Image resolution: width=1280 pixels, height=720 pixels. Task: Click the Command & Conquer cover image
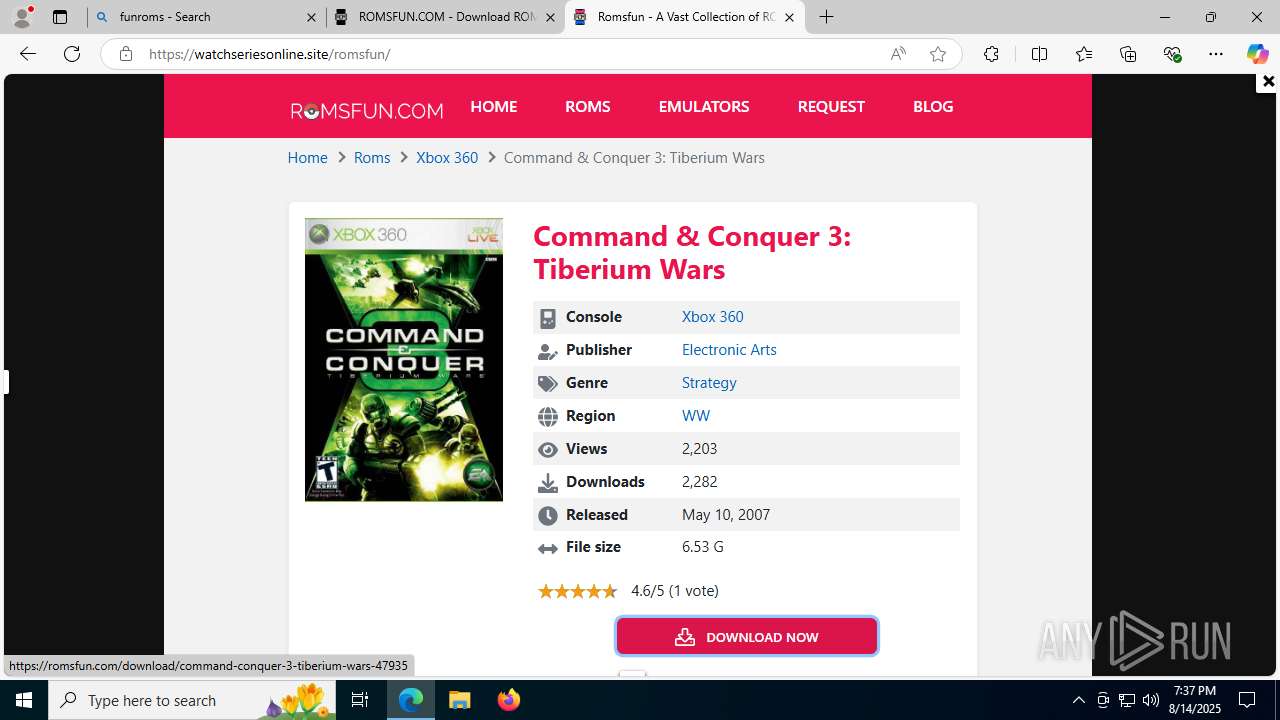coord(404,360)
